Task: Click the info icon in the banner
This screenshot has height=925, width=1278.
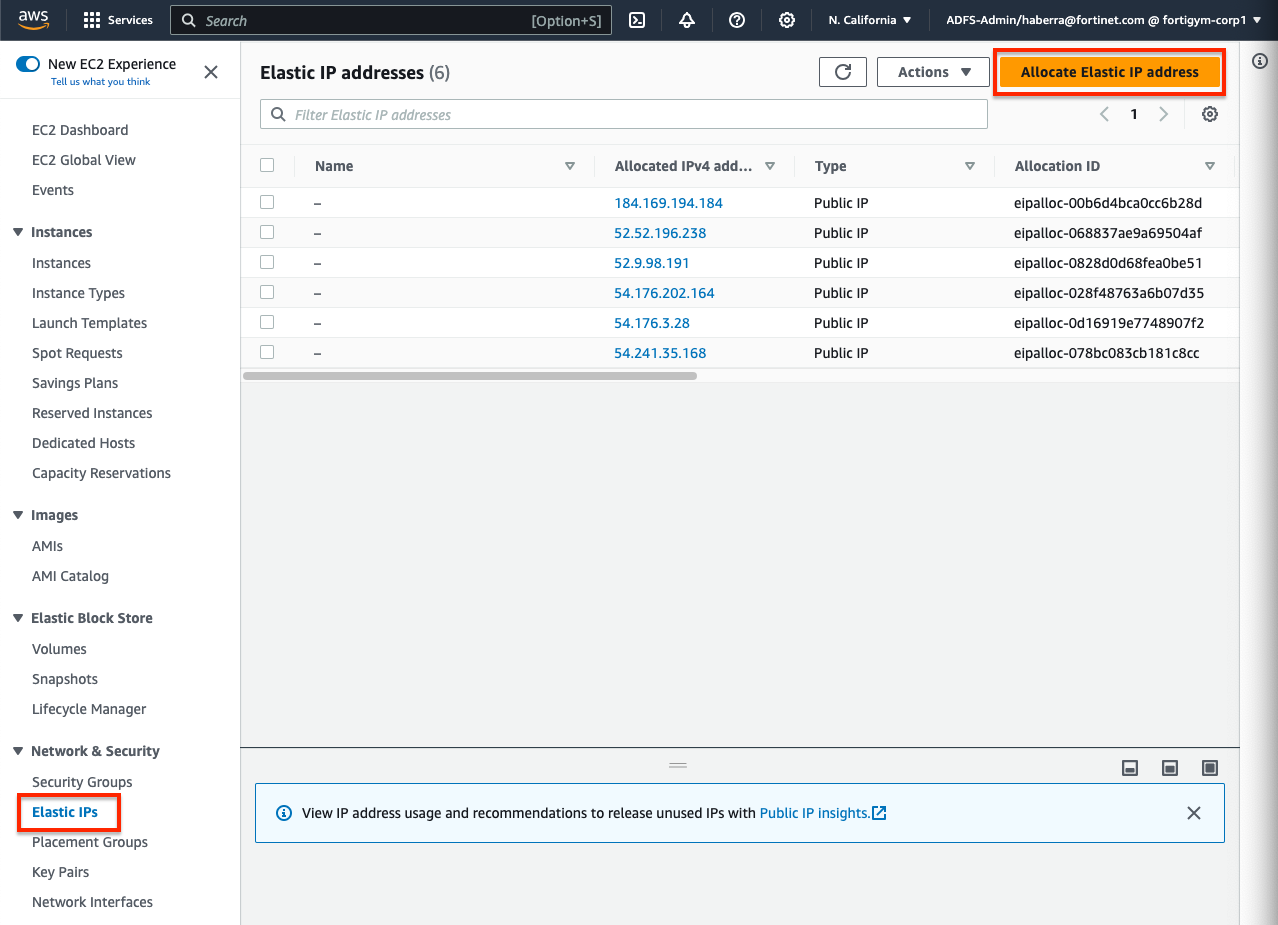Action: click(284, 813)
